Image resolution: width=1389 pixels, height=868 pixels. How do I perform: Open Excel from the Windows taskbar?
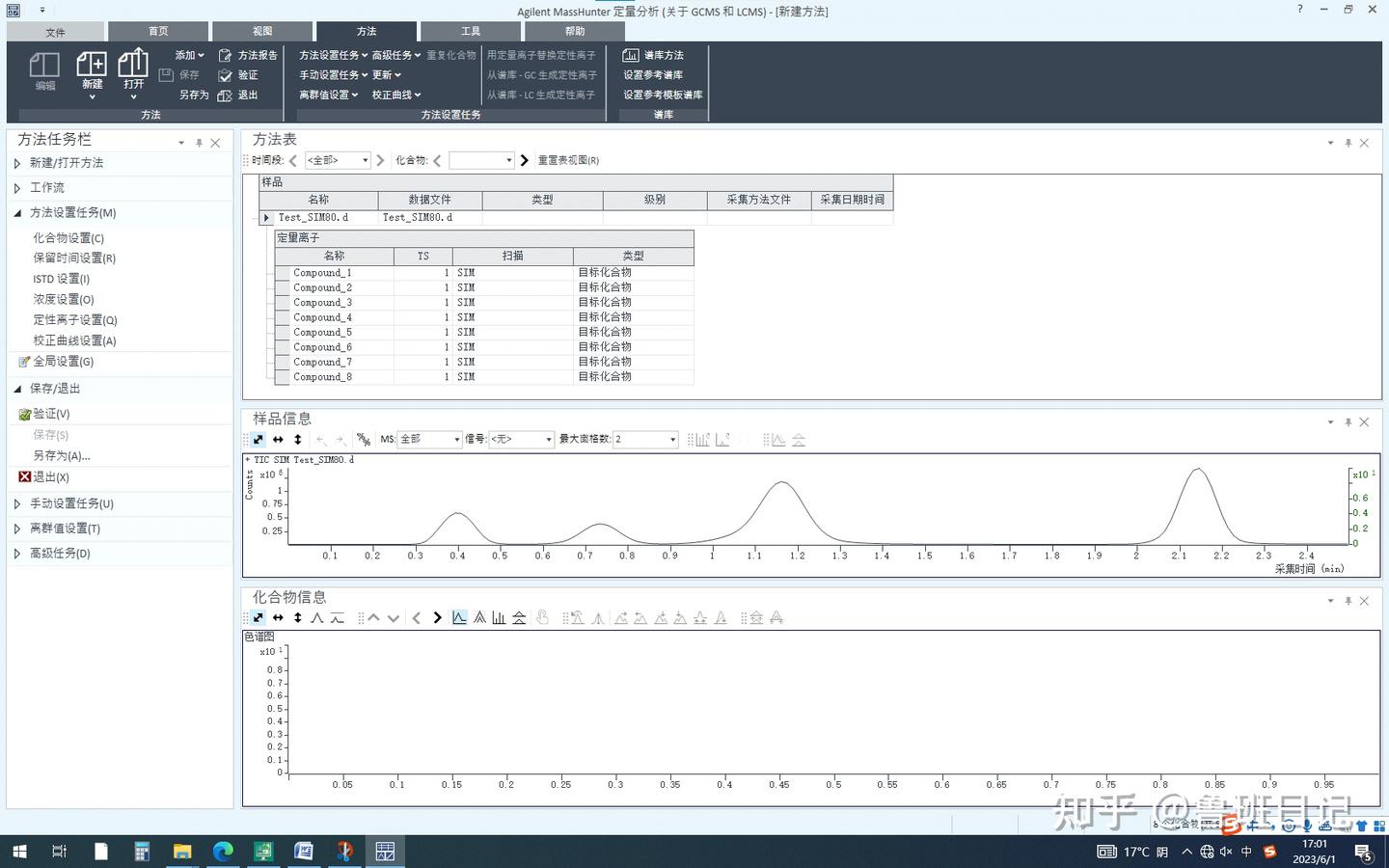pos(263,852)
